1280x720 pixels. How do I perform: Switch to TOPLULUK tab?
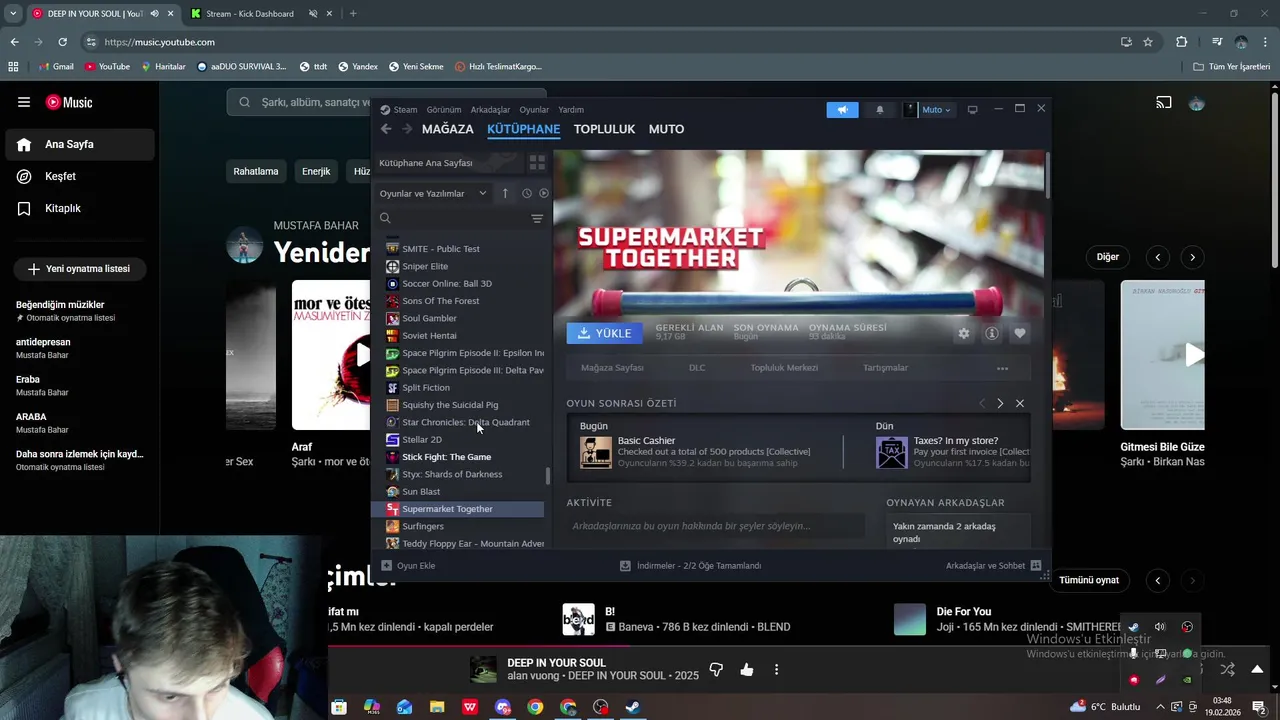604,129
